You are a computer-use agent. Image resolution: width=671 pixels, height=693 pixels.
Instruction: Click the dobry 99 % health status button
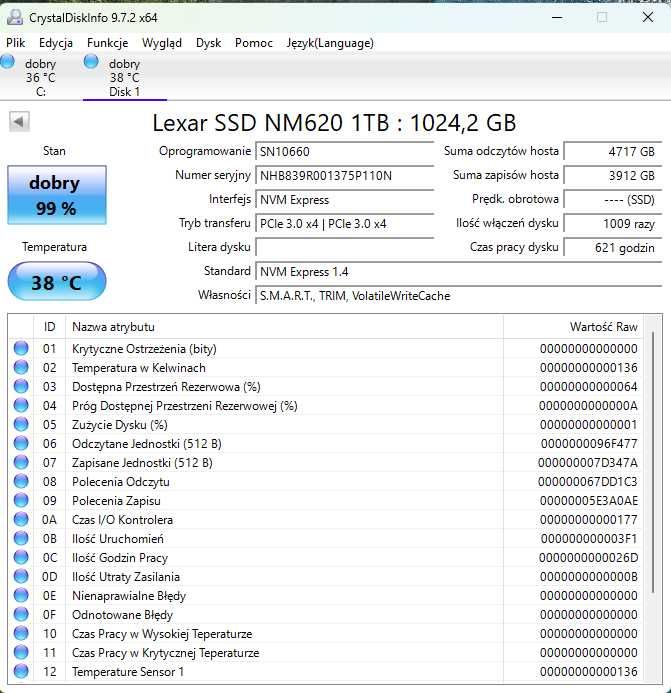tap(57, 195)
